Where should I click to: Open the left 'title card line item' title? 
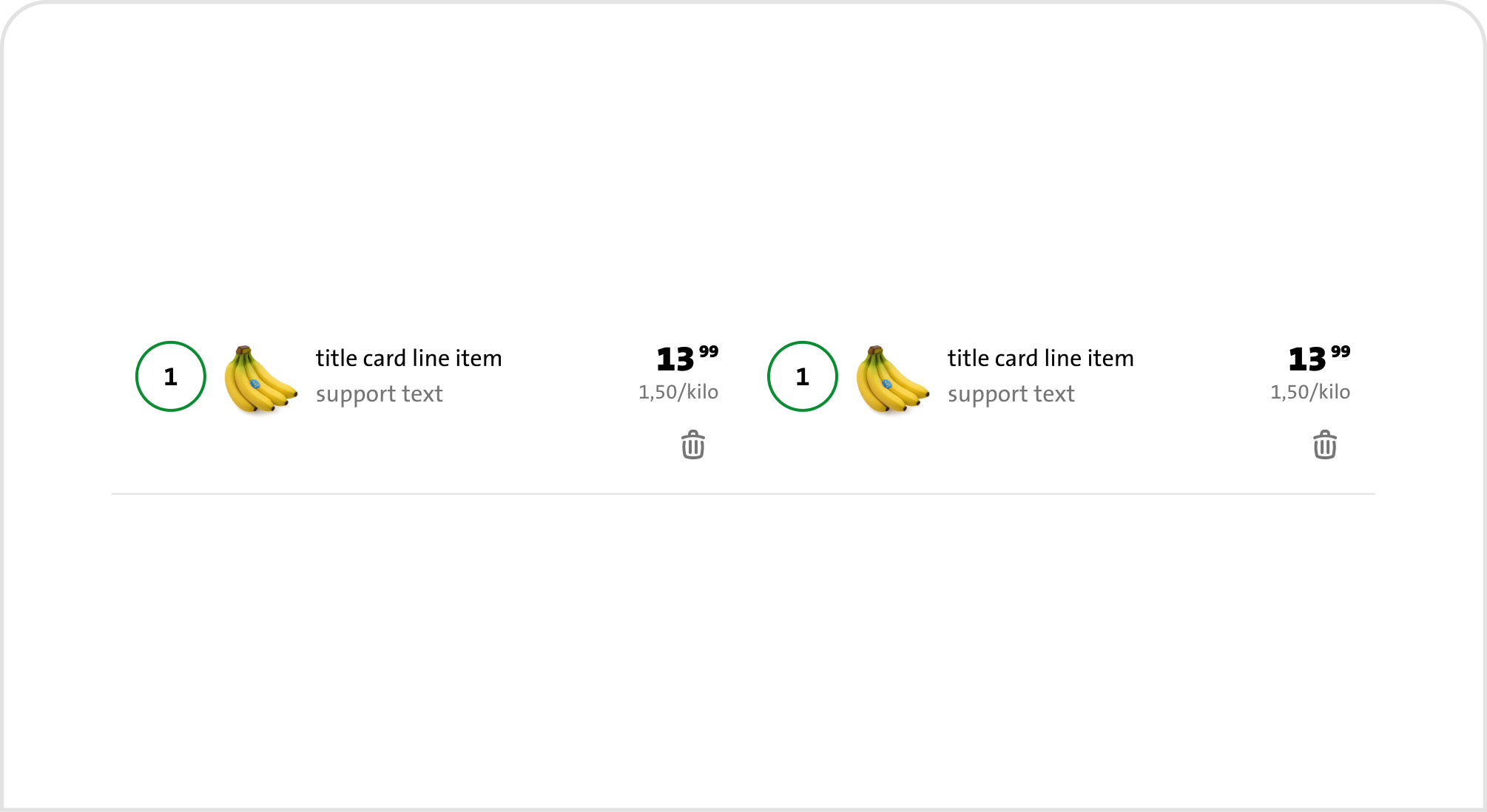click(x=408, y=358)
